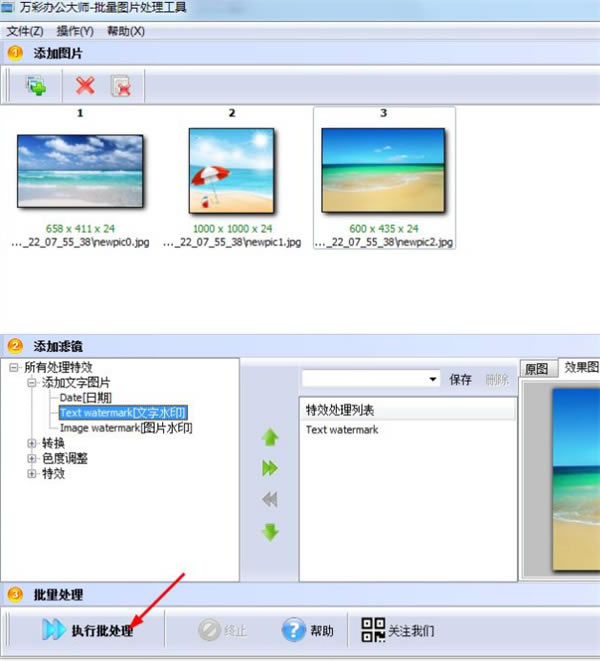Click the app icon in the title bar
Viewport: 600px width, 661px height.
click(8, 7)
